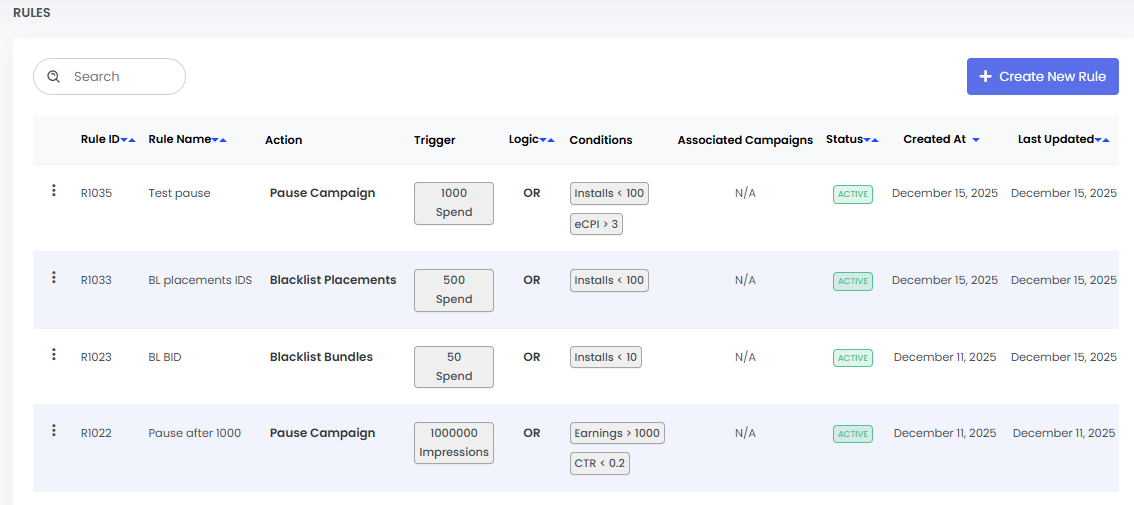Open the three-dot menu for rule R1022
Screen dimensions: 1134x505
(54, 431)
